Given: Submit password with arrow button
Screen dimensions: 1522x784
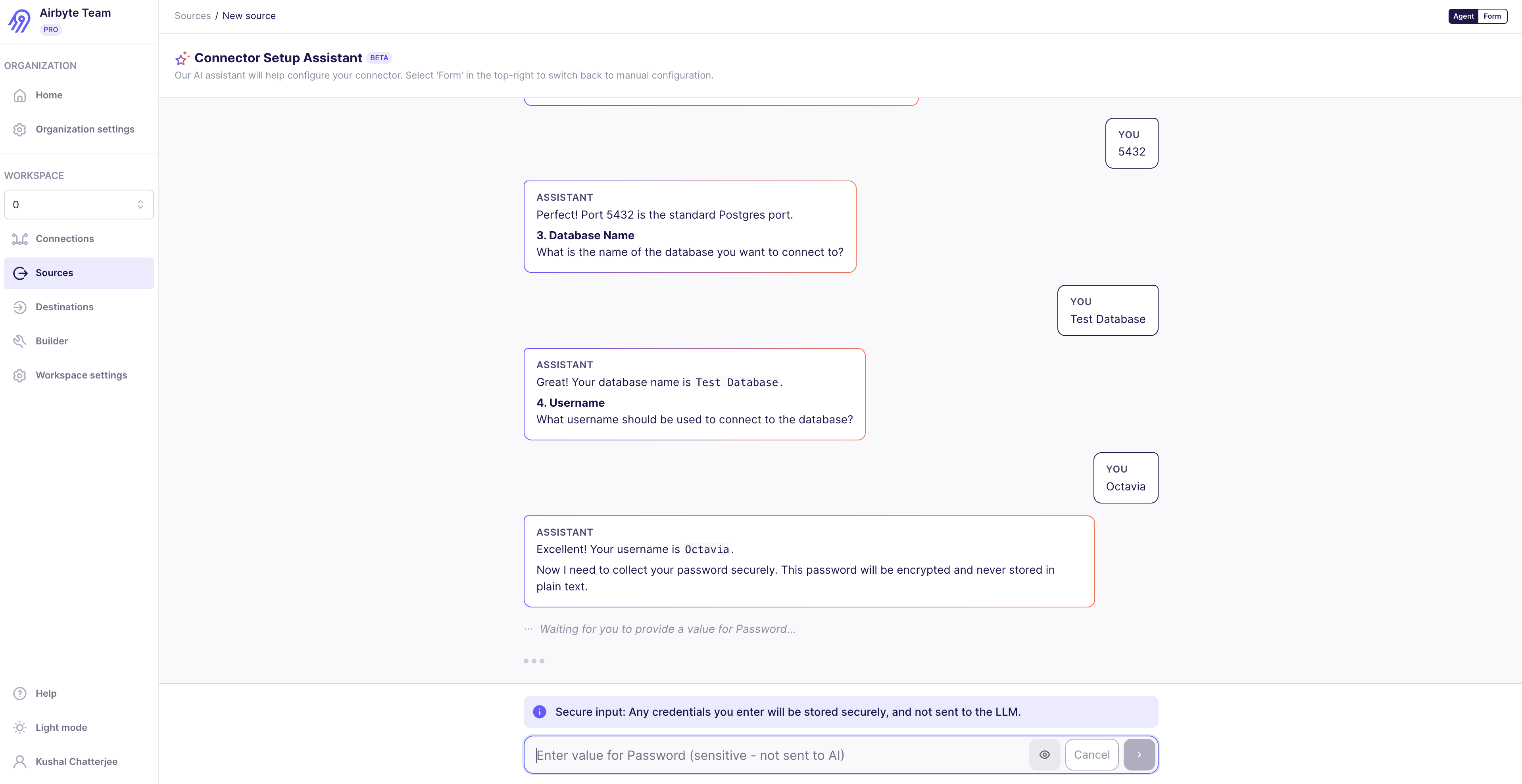Looking at the screenshot, I should click(x=1139, y=755).
